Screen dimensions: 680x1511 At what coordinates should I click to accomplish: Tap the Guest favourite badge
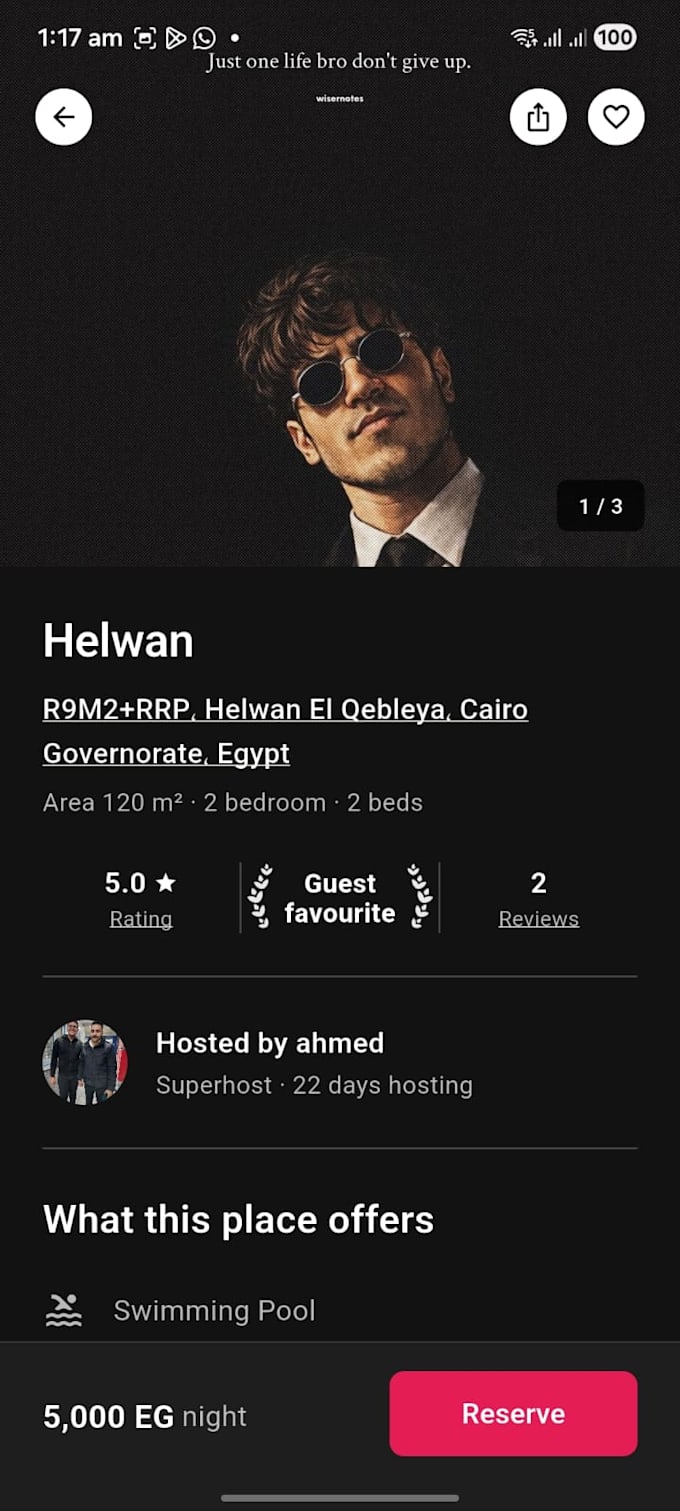[x=340, y=898]
